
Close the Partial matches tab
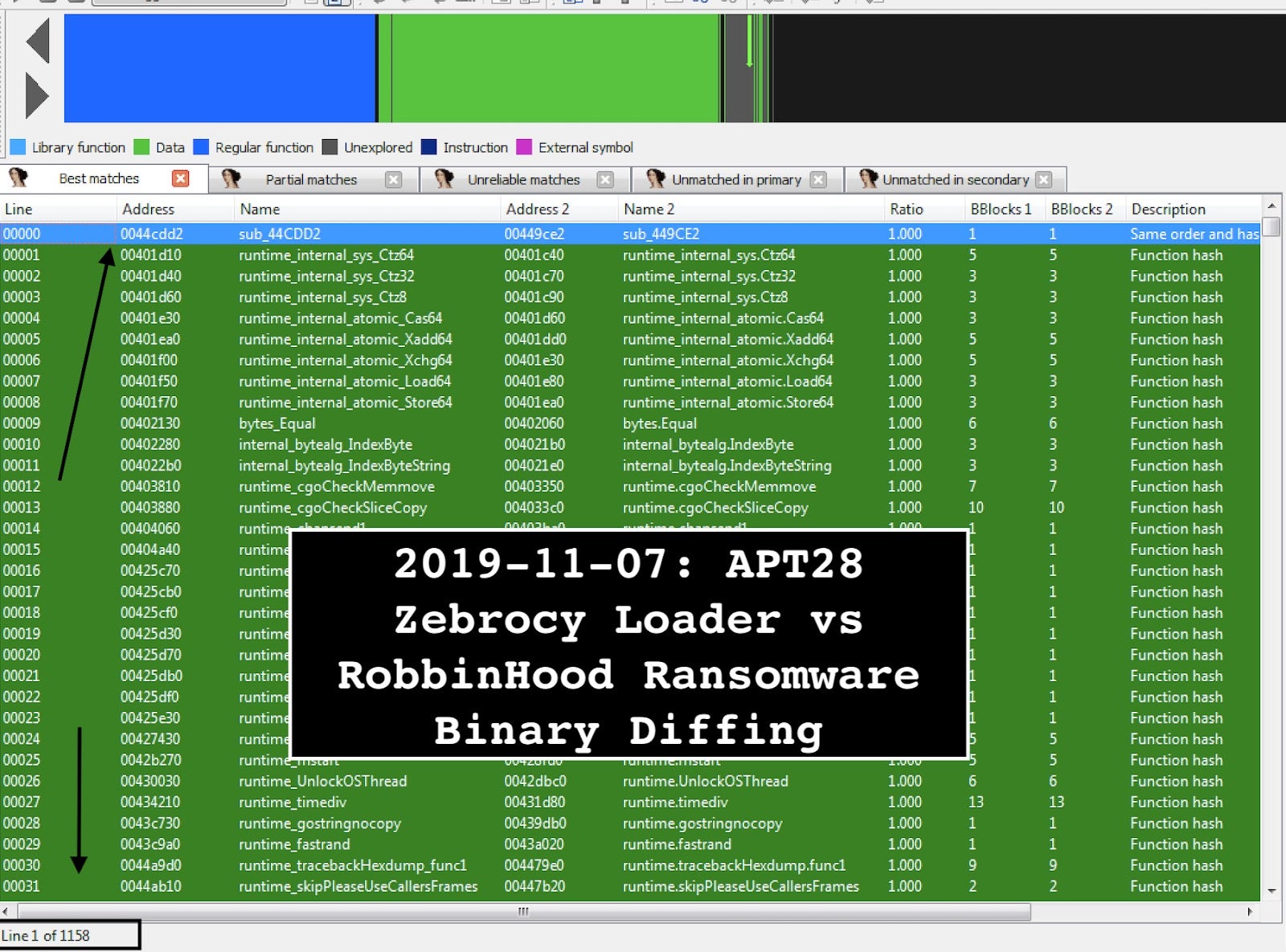click(x=393, y=180)
